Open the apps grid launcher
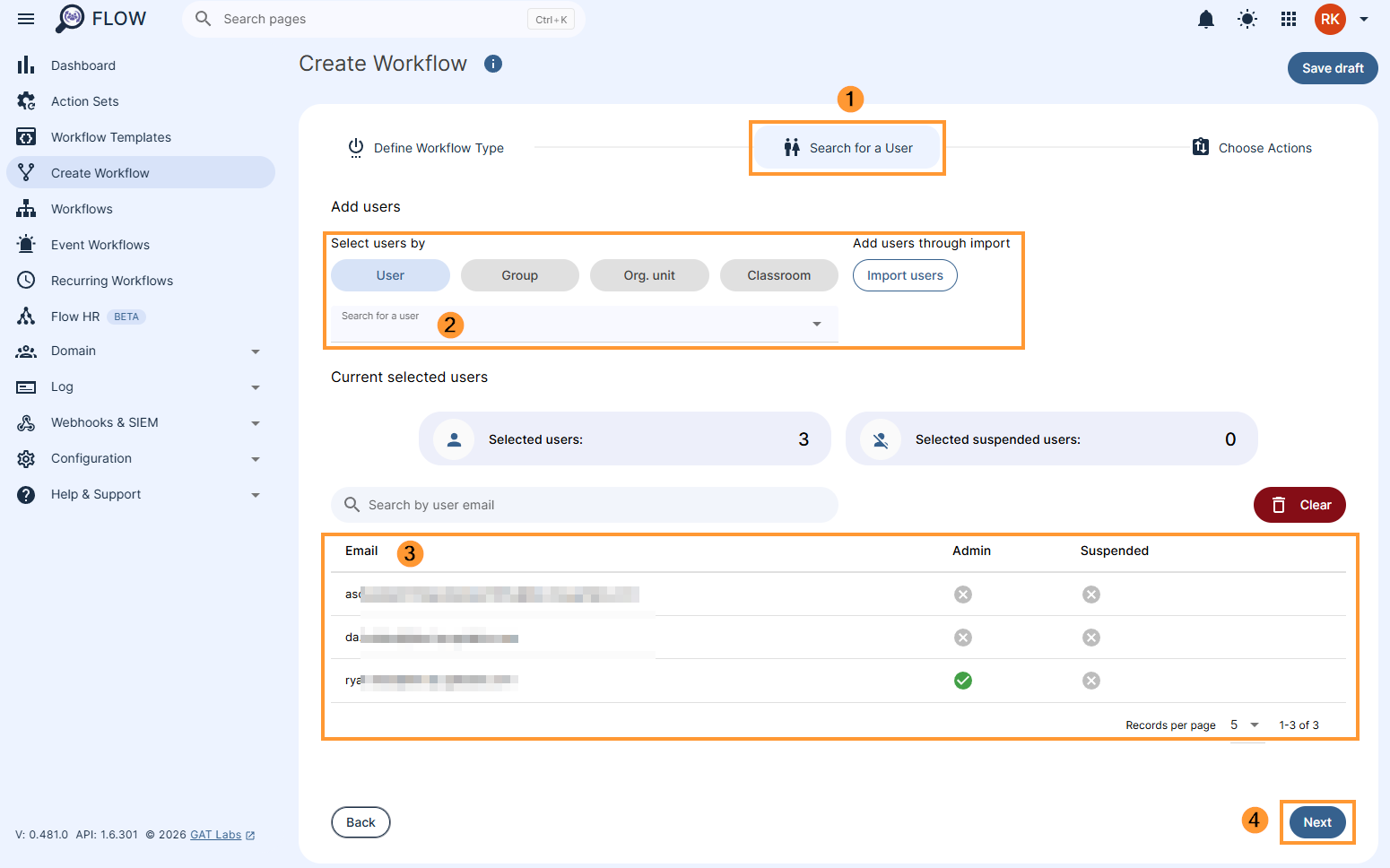Viewport: 1390px width, 868px height. 1289,19
